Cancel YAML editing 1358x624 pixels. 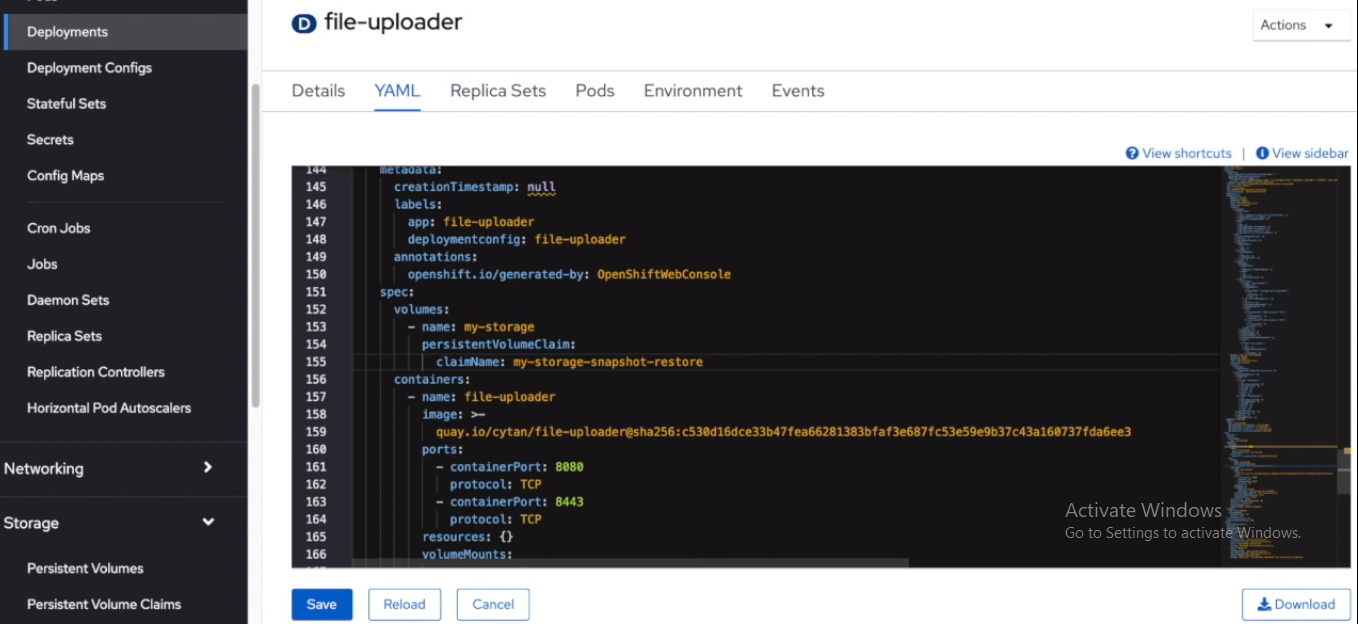point(493,604)
